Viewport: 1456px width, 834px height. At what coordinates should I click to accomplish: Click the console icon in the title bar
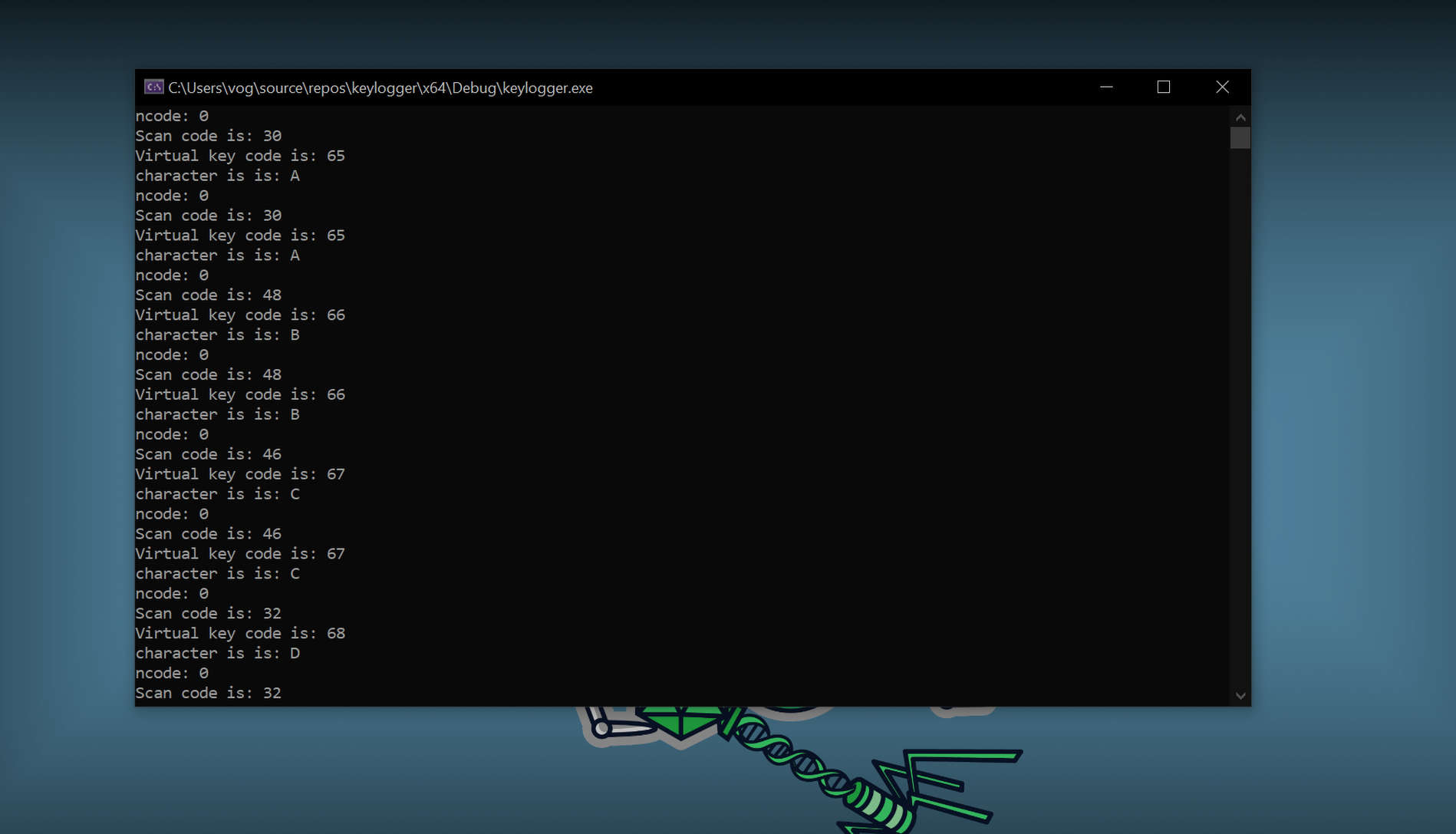tap(153, 87)
